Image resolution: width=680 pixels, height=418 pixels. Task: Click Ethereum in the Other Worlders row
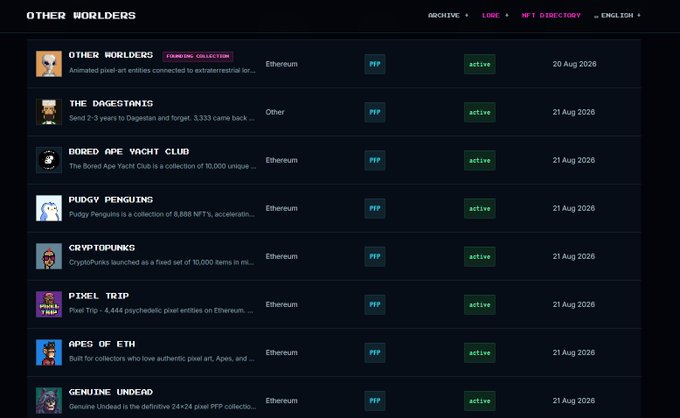click(x=281, y=64)
